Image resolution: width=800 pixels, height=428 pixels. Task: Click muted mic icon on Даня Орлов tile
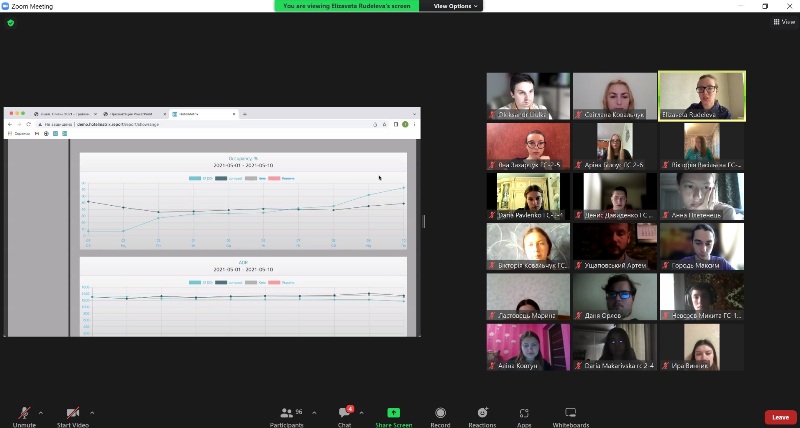pyautogui.click(x=579, y=316)
